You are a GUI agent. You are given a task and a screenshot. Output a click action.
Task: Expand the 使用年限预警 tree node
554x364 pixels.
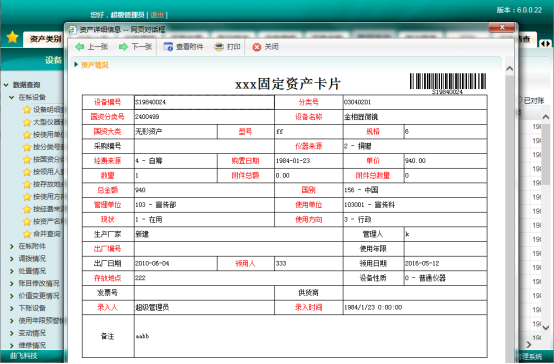pyautogui.click(x=12, y=321)
